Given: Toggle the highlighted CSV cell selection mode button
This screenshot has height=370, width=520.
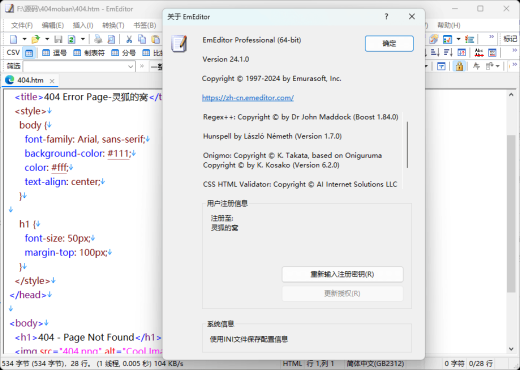Looking at the screenshot, I should [x=29, y=53].
